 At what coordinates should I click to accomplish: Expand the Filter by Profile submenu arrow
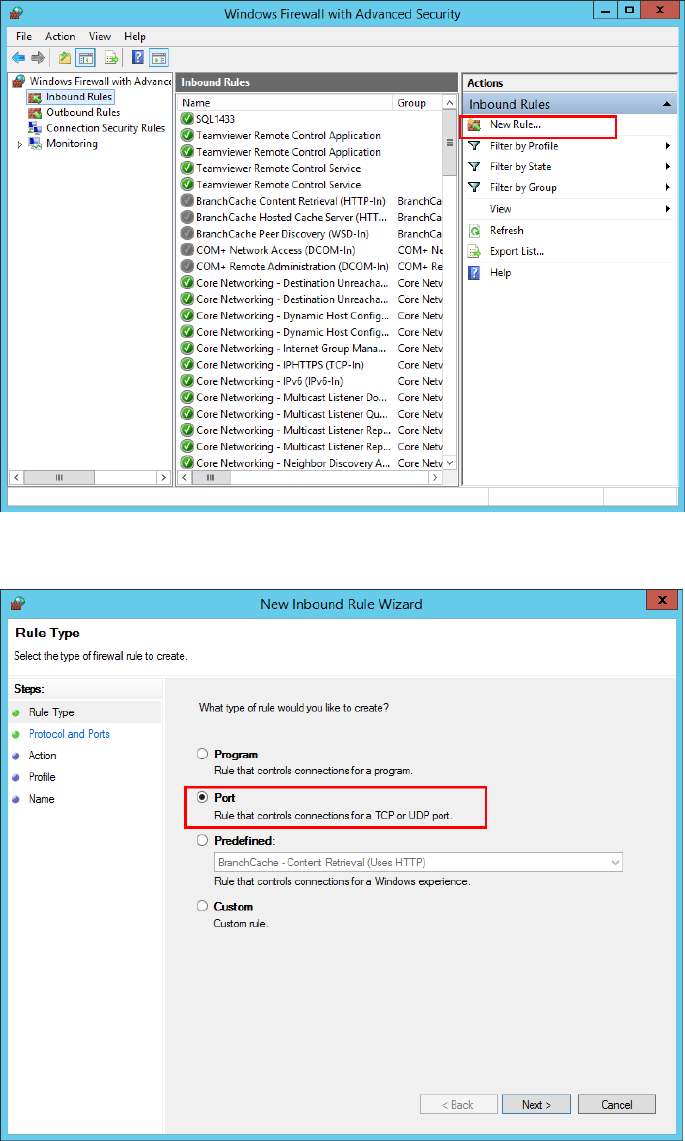click(668, 146)
